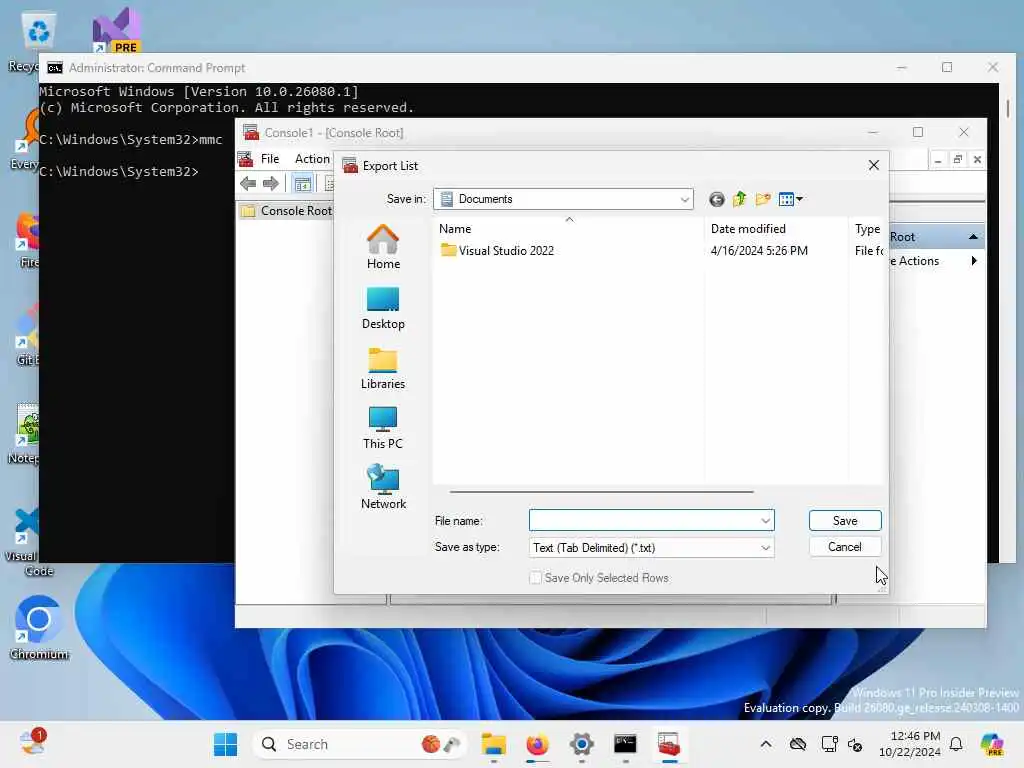Expand the Save in Documents dropdown

[684, 199]
